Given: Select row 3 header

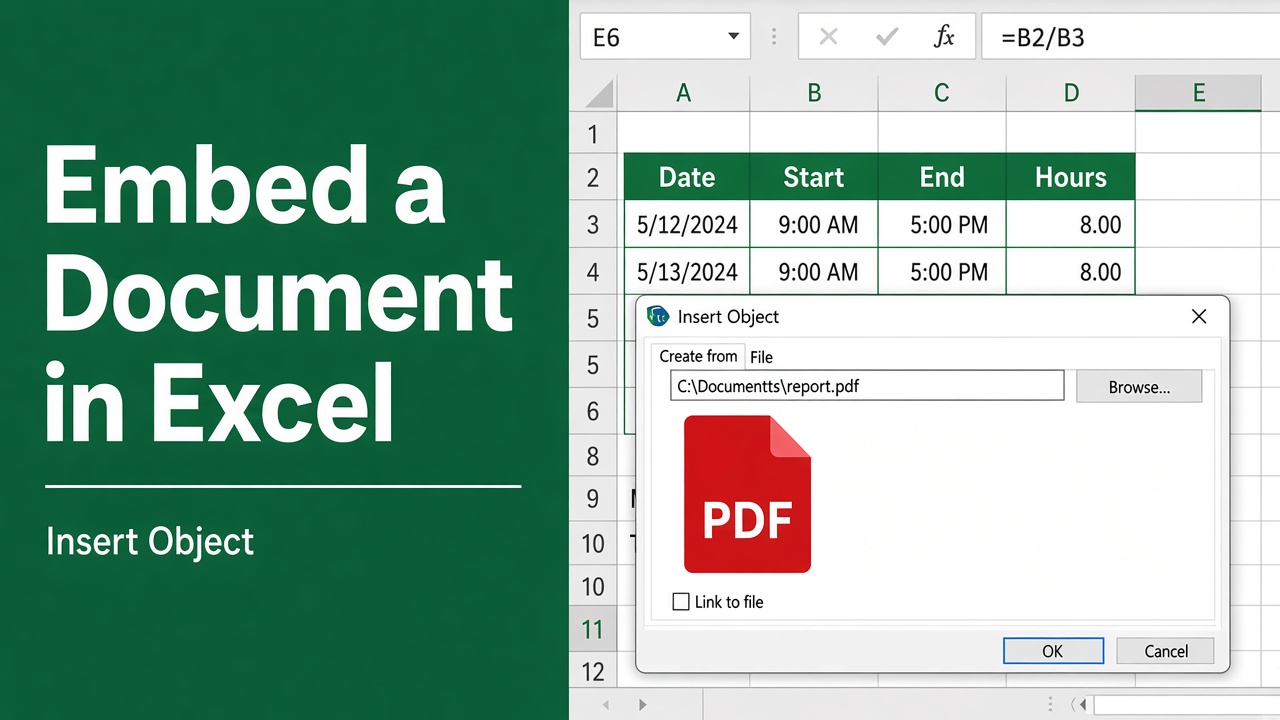Looking at the screenshot, I should click(x=593, y=225).
